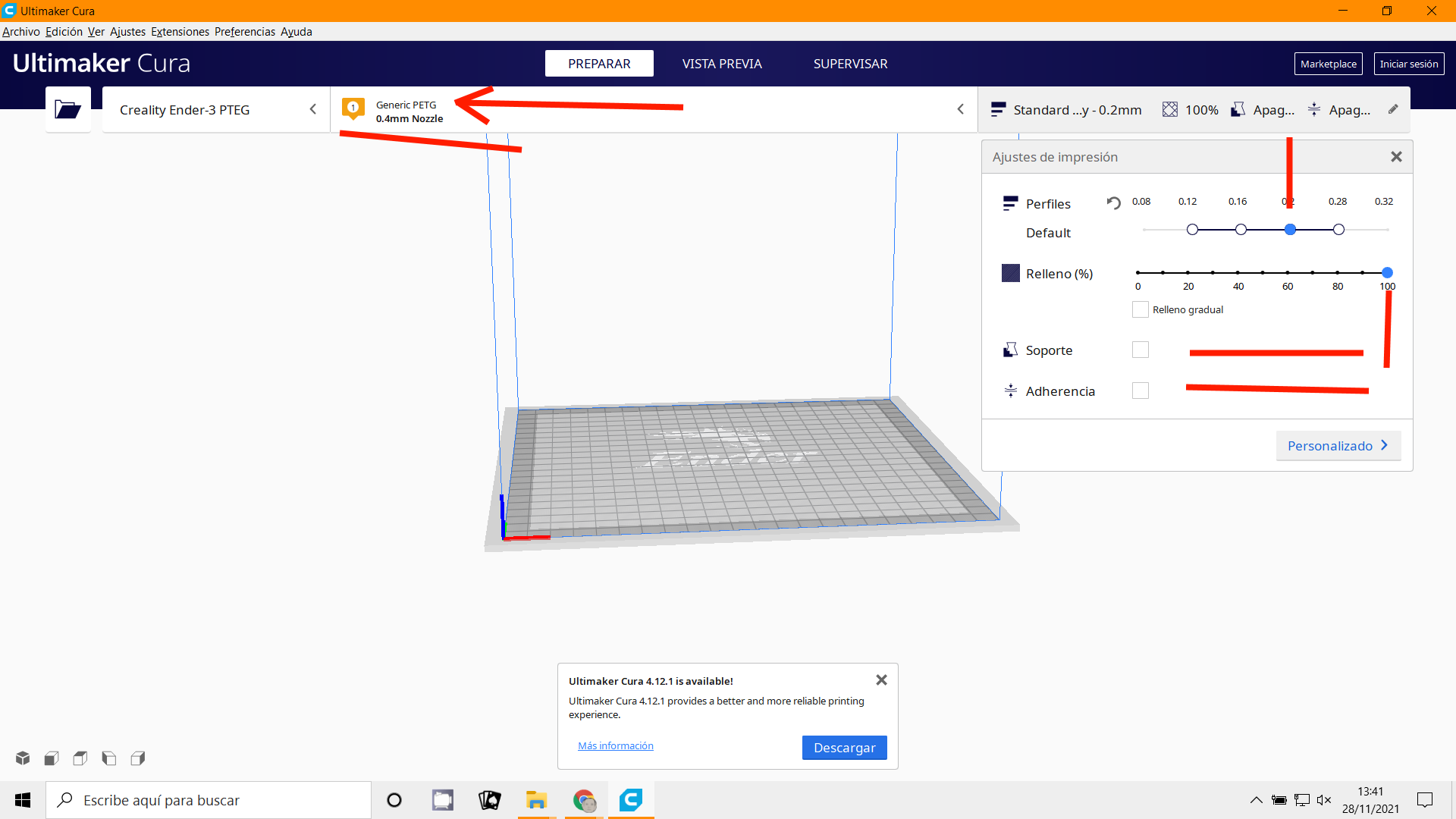This screenshot has width=1456, height=819.
Task: Open the Extensiones menu
Action: 180,32
